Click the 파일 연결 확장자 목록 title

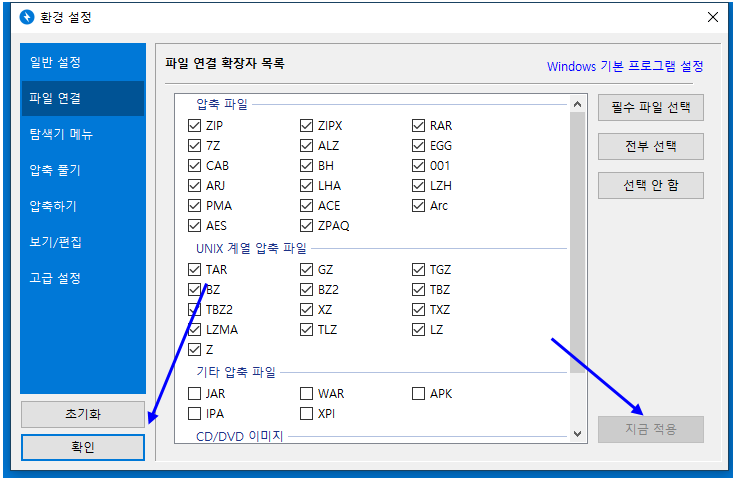click(225, 63)
